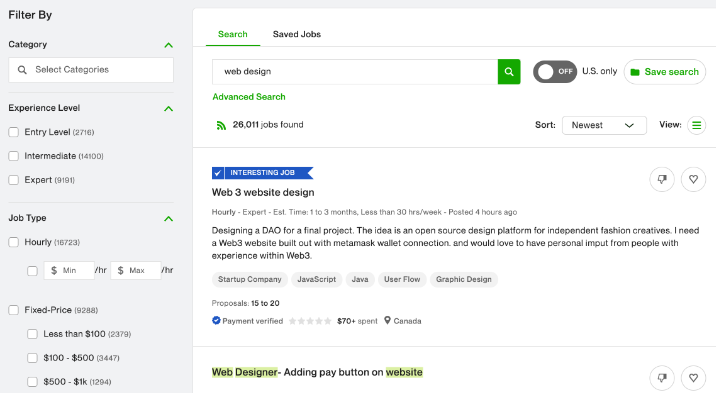Check the Less than $100 filter
This screenshot has width=716, height=393.
point(32,334)
